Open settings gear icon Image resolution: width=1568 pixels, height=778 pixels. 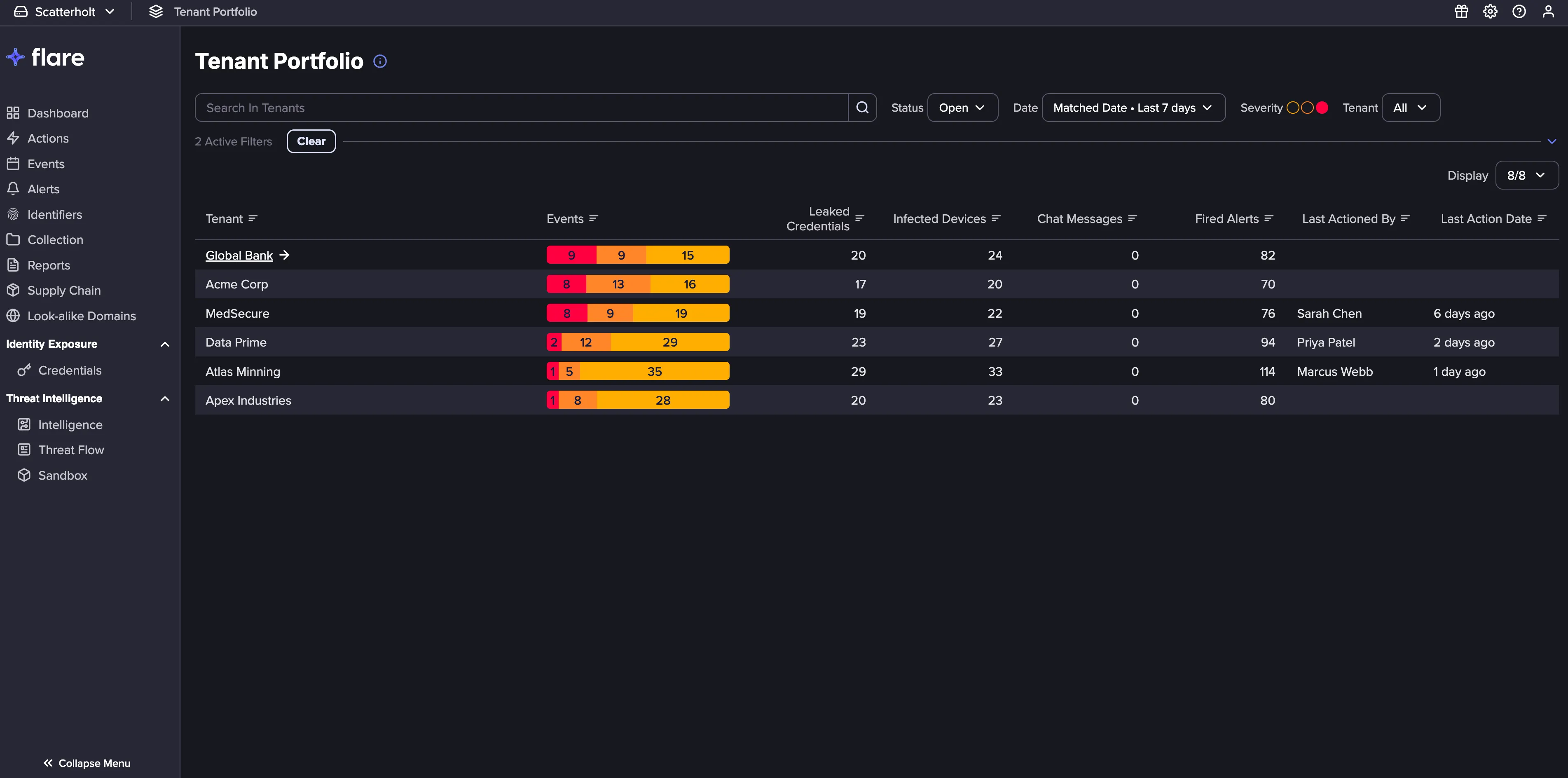[1490, 12]
